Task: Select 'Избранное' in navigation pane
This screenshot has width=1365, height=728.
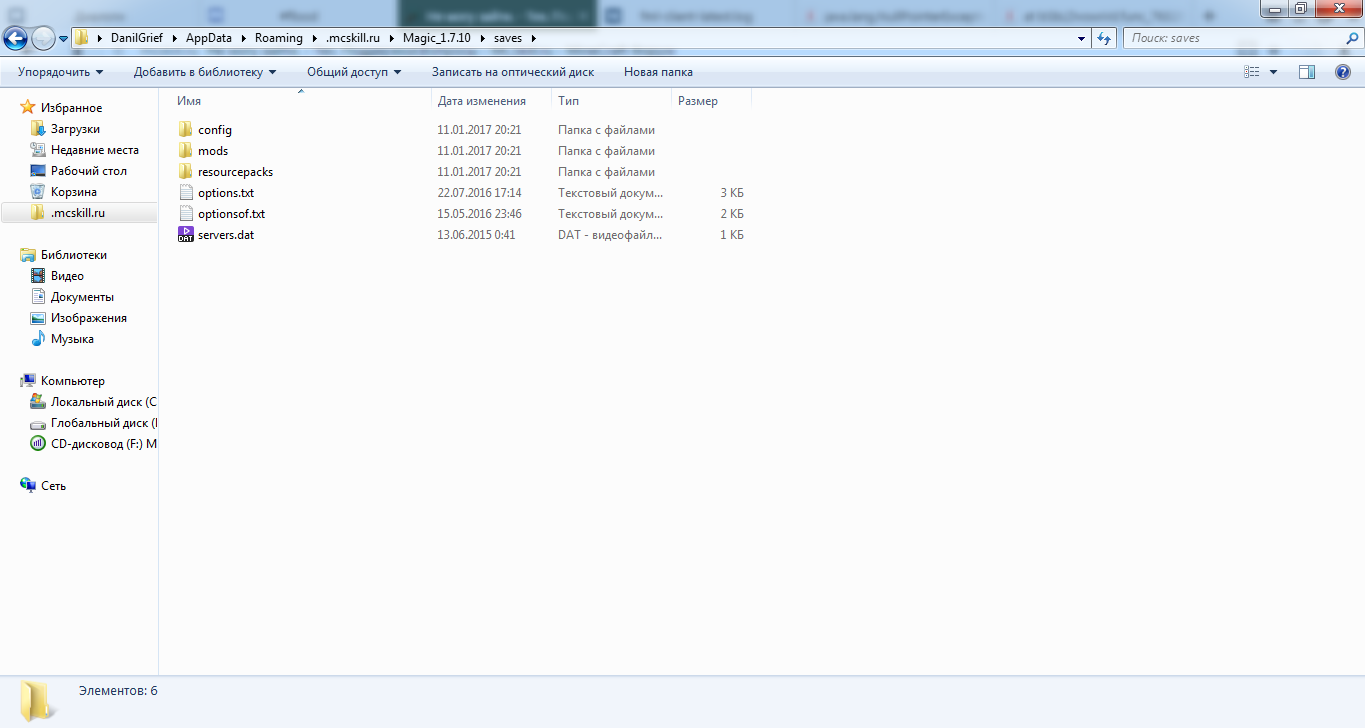Action: click(71, 108)
